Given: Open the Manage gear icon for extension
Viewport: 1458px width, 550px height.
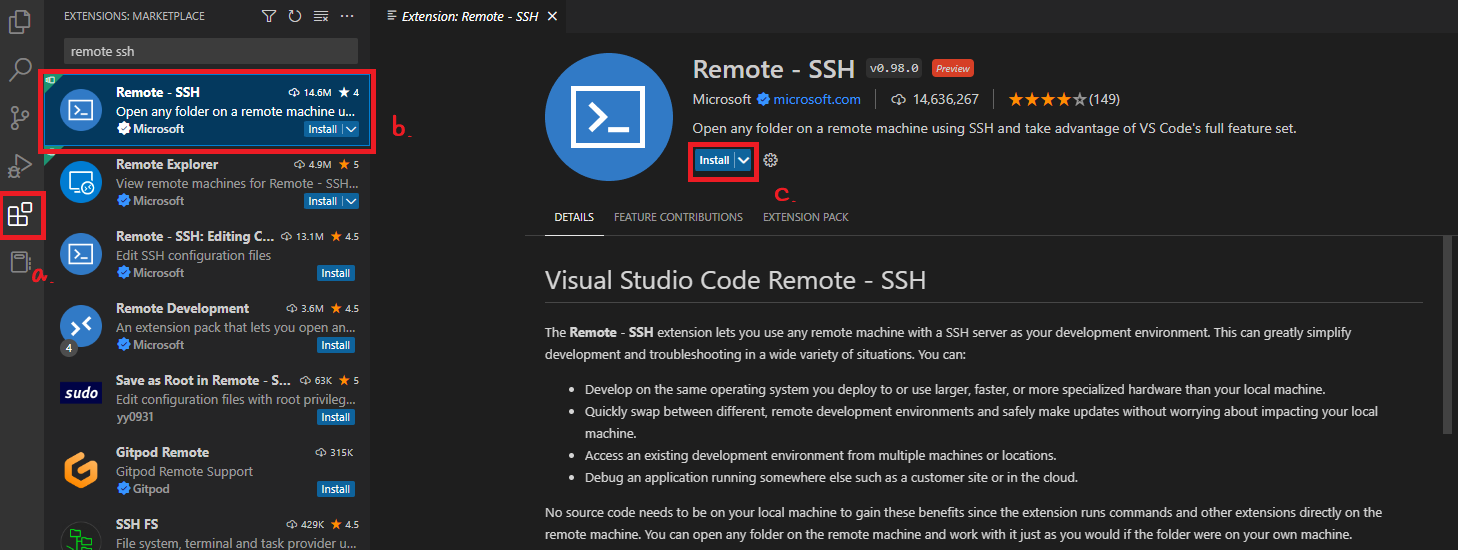Looking at the screenshot, I should (x=770, y=160).
